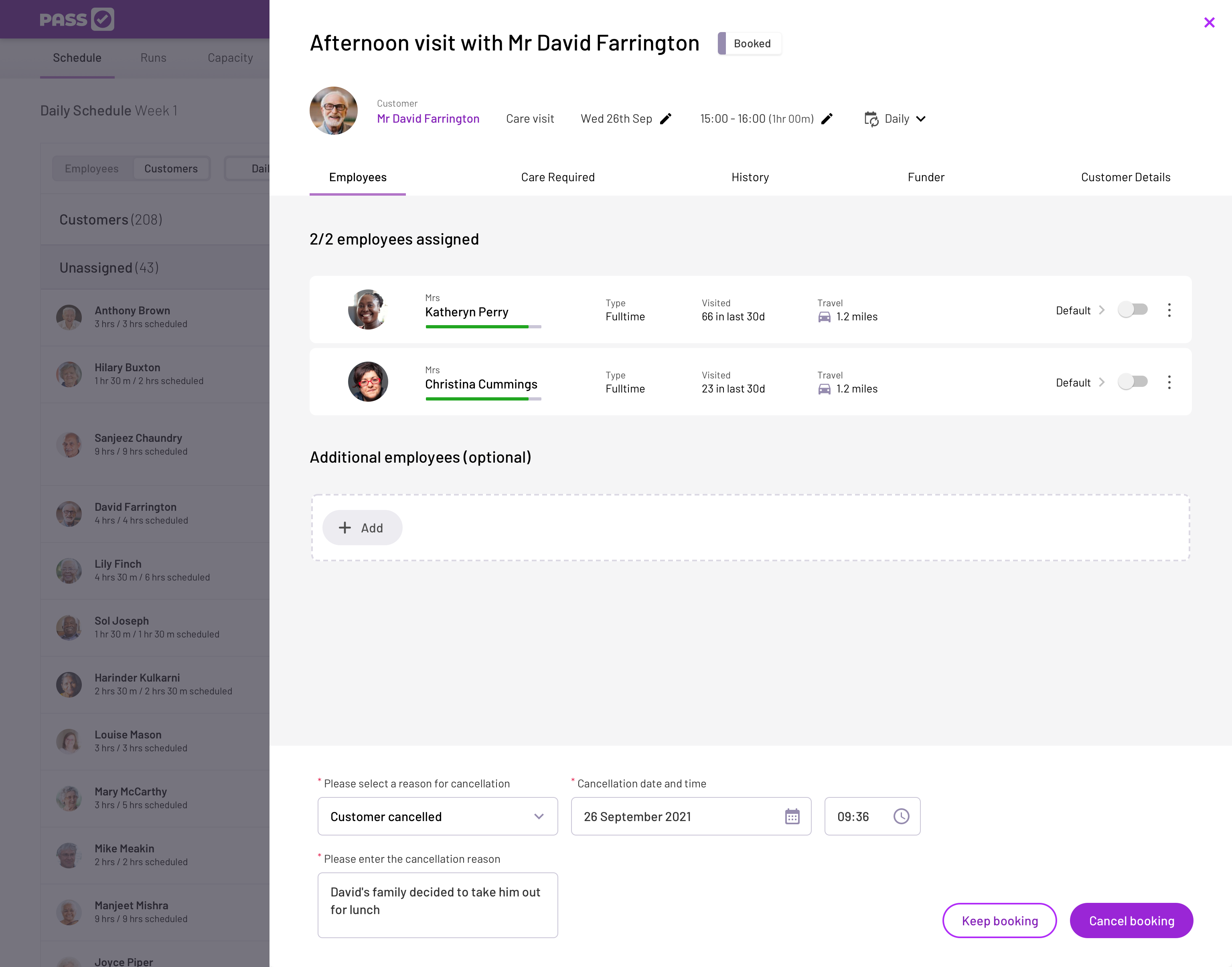Viewport: 1232px width, 967px height.
Task: Expand Default chevron for Katheryn Perry
Action: coord(1102,310)
